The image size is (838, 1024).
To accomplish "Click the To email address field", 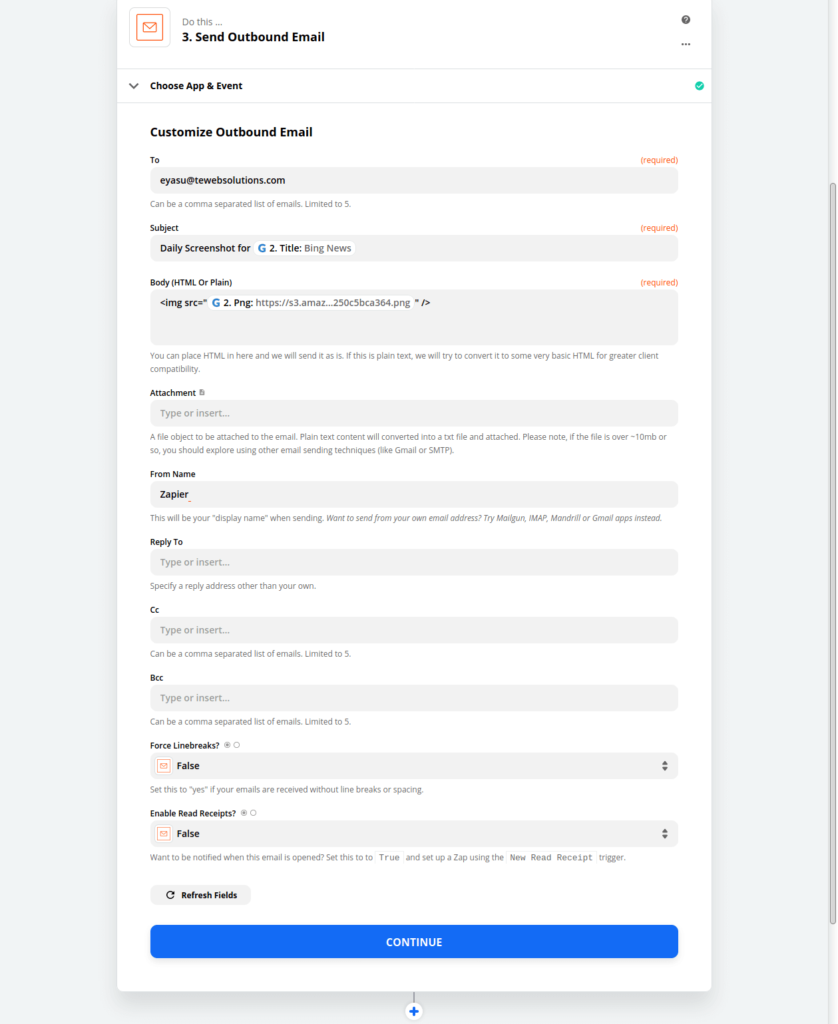I will pos(413,180).
